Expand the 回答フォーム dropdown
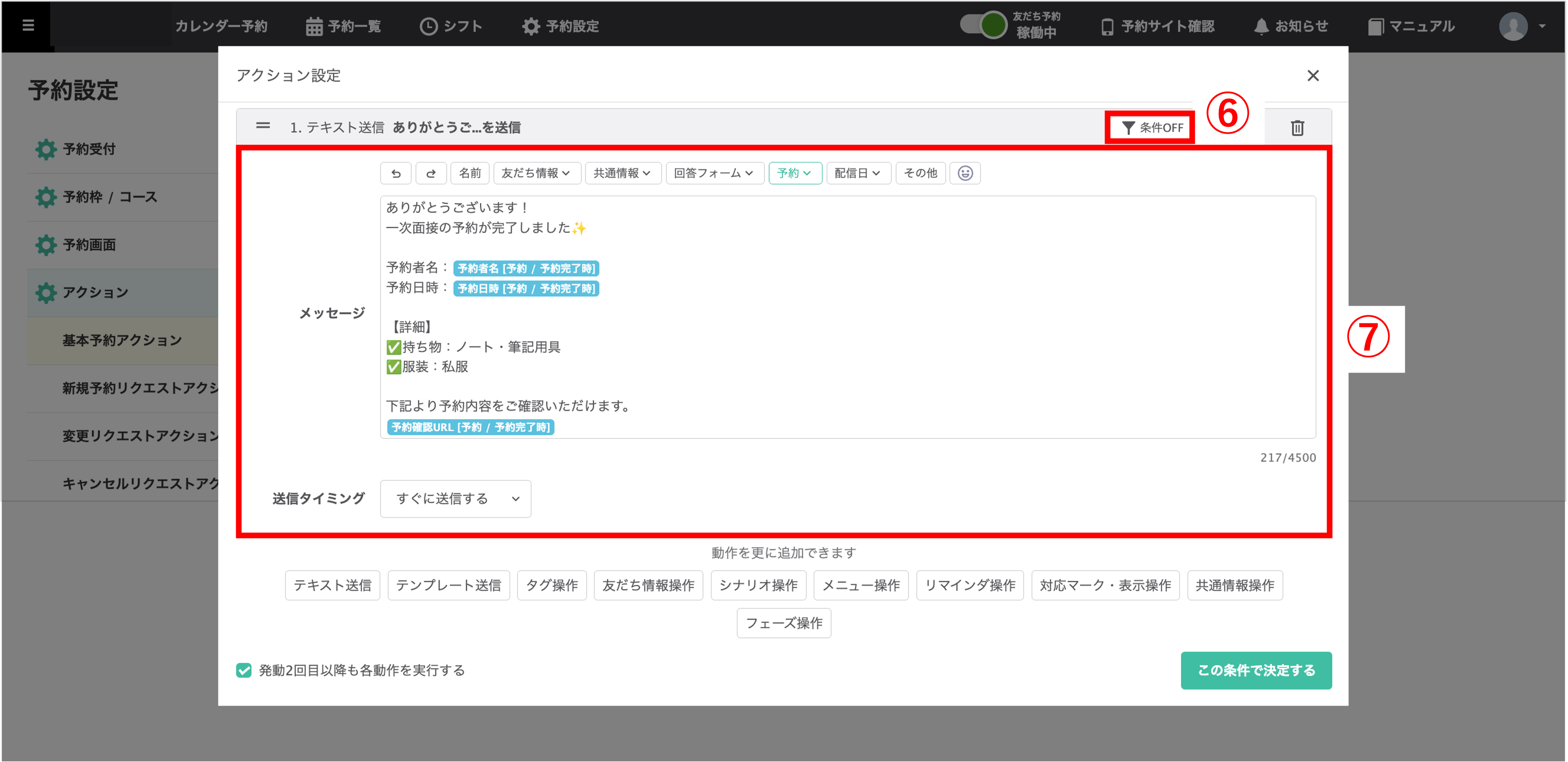Screen dimensions: 1568x762 [x=714, y=173]
